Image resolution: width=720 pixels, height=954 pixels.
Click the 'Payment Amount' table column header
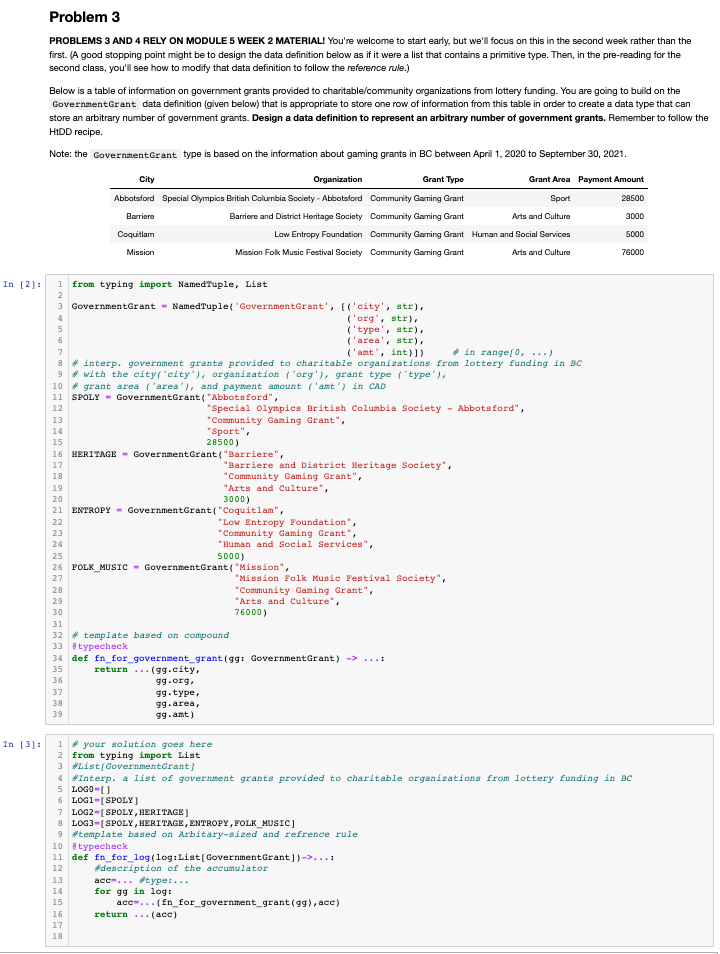[611, 179]
